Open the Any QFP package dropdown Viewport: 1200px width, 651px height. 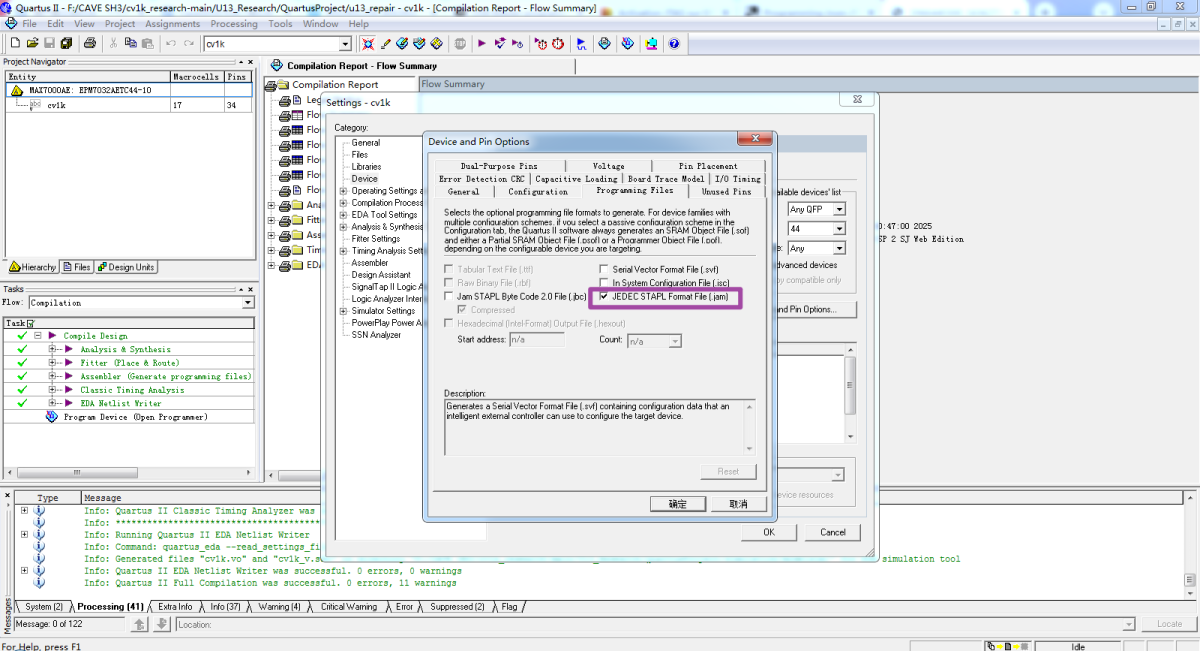pyautogui.click(x=839, y=209)
